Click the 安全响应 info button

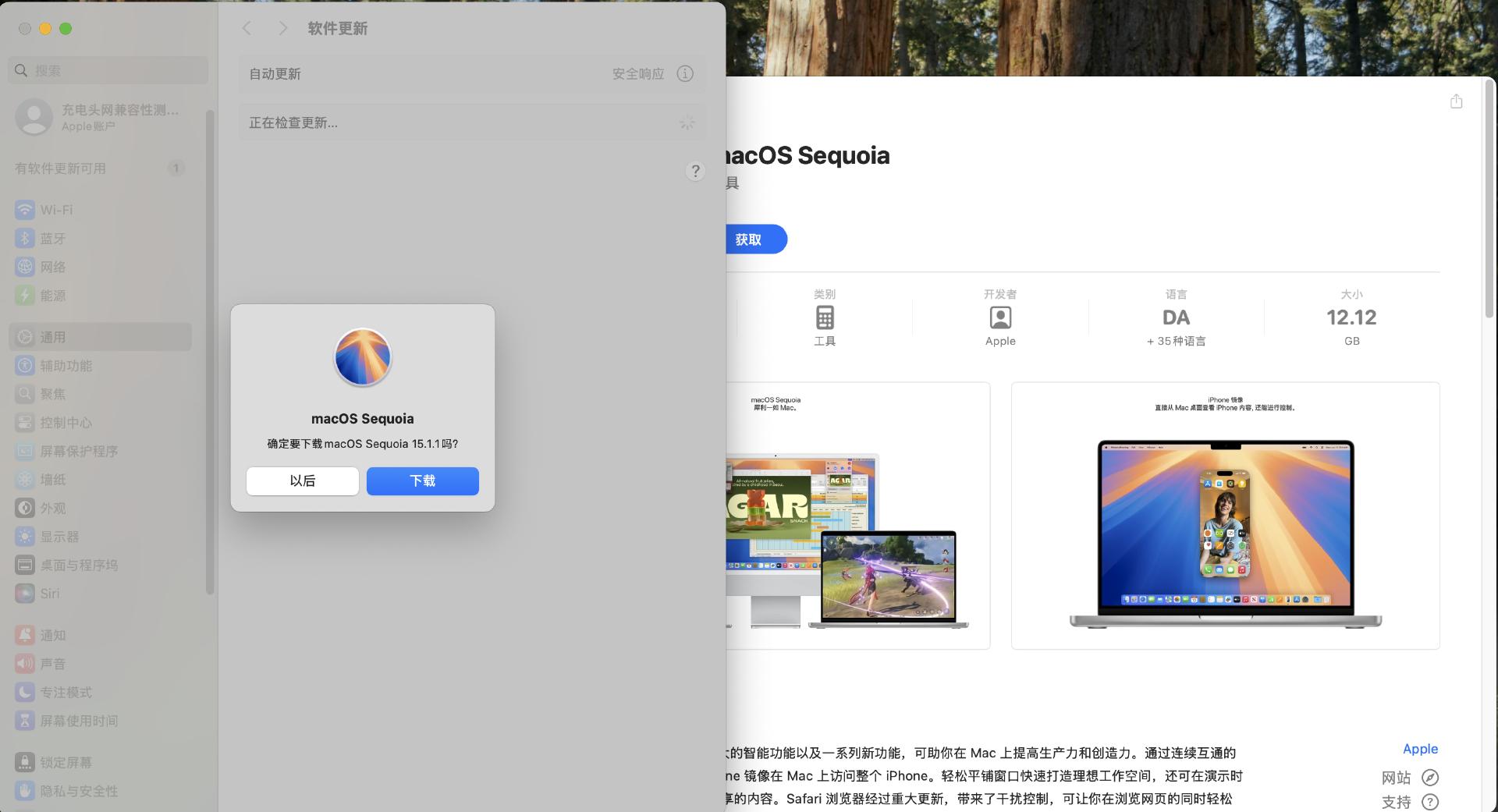pos(685,73)
